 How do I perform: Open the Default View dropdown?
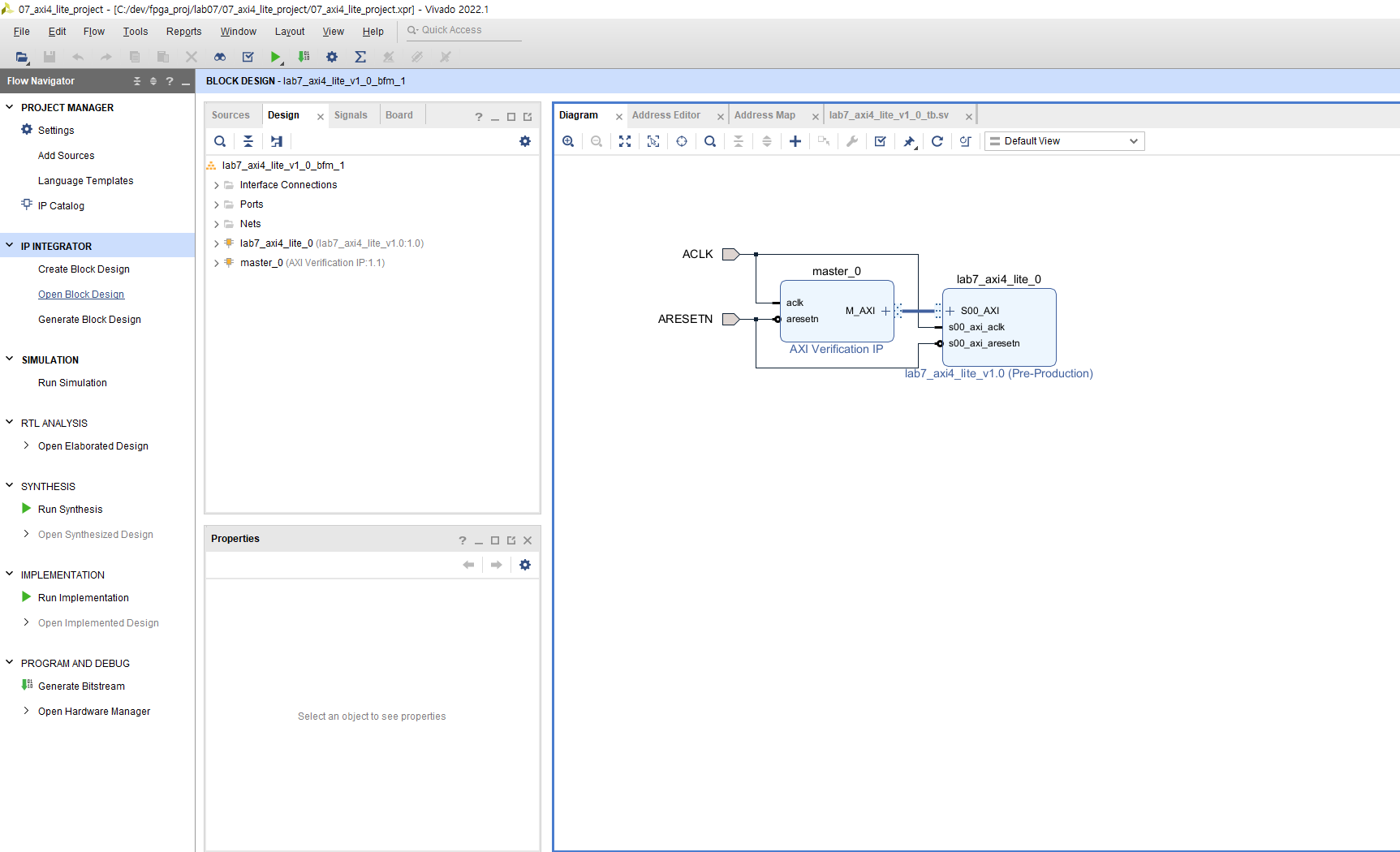click(x=1064, y=141)
